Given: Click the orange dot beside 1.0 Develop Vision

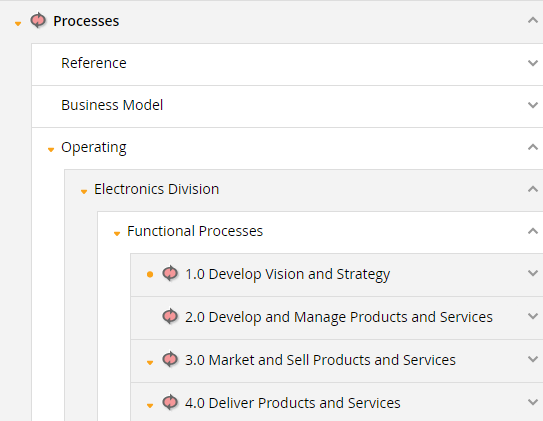Looking at the screenshot, I should tap(150, 275).
